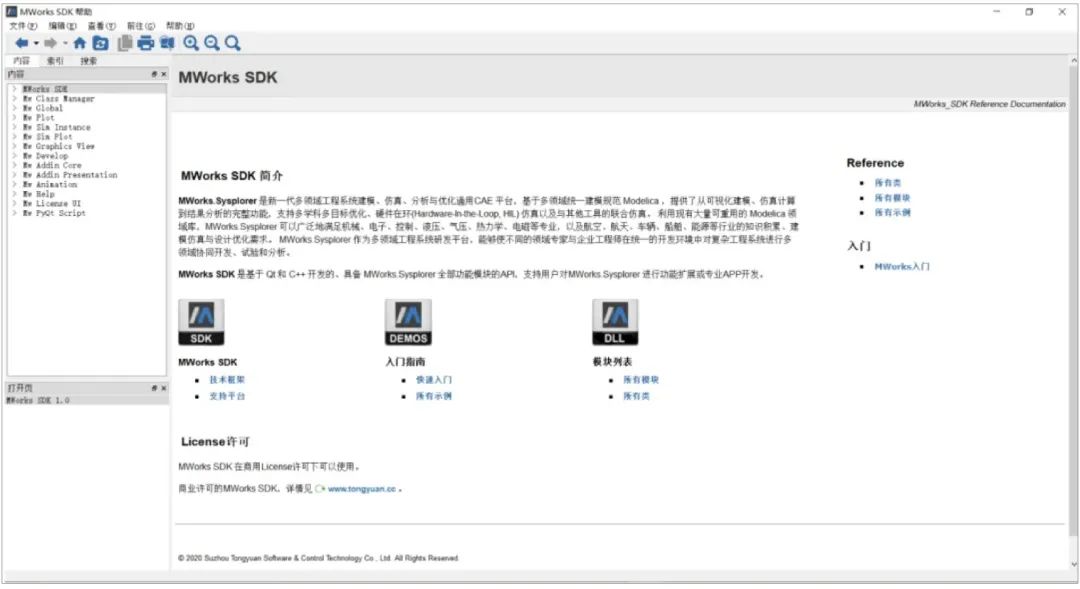The width and height of the screenshot is (1080, 589).
Task: Zoom out with the minus magnifier
Action: pos(211,43)
